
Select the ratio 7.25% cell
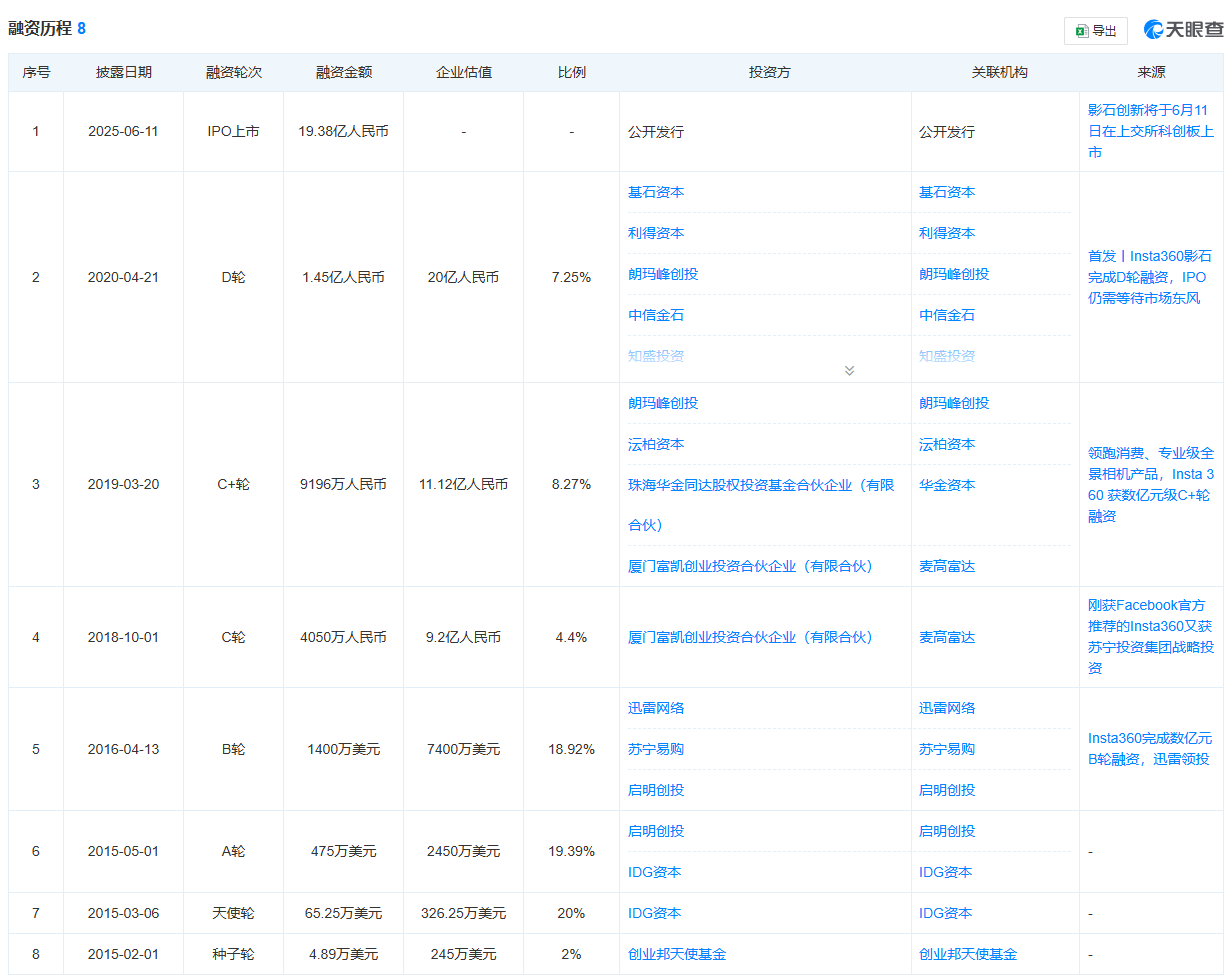[571, 277]
